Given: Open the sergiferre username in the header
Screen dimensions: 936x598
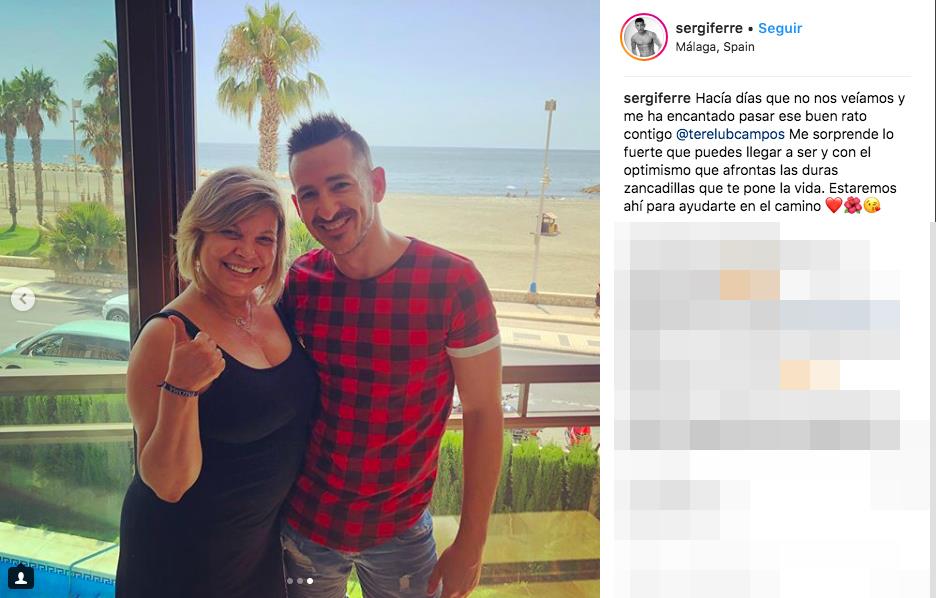Looking at the screenshot, I should click(x=709, y=28).
